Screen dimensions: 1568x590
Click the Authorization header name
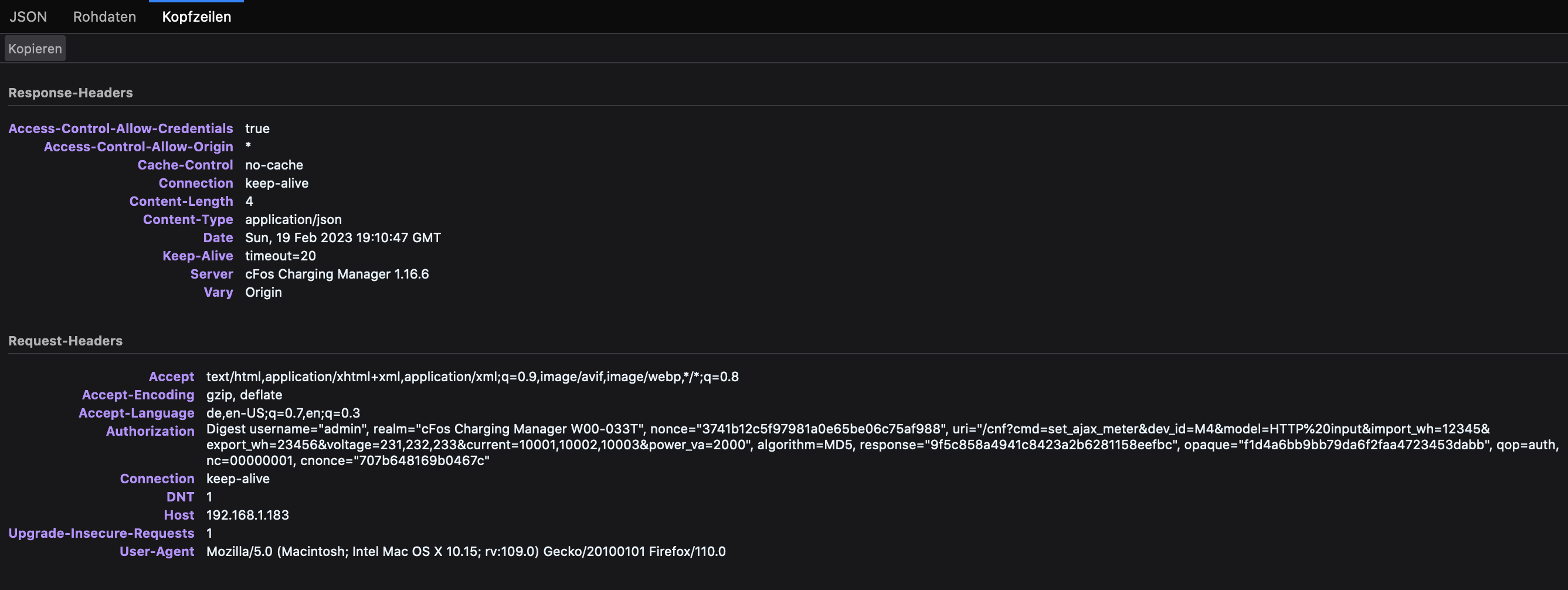[x=150, y=432]
